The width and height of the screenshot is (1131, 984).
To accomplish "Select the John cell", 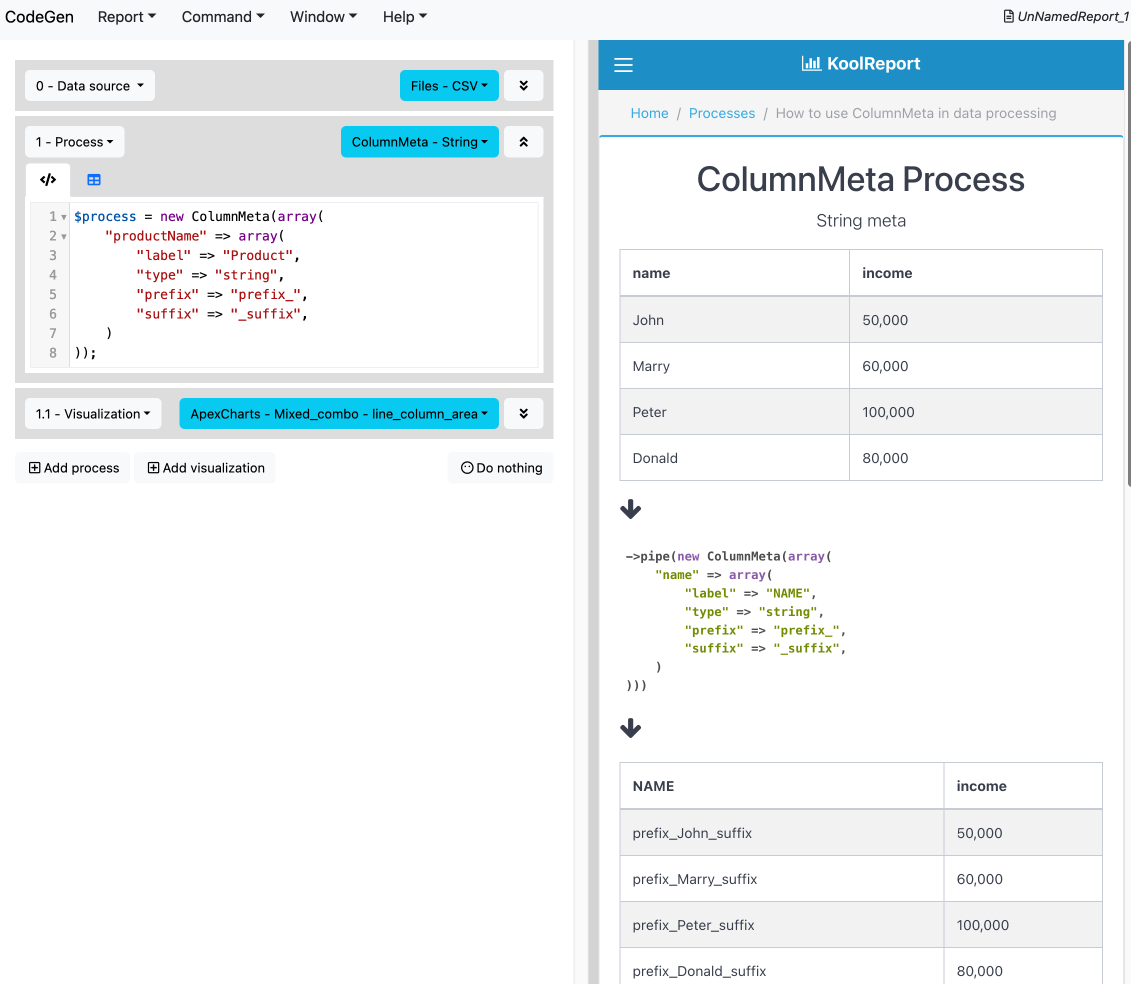I will click(x=734, y=320).
